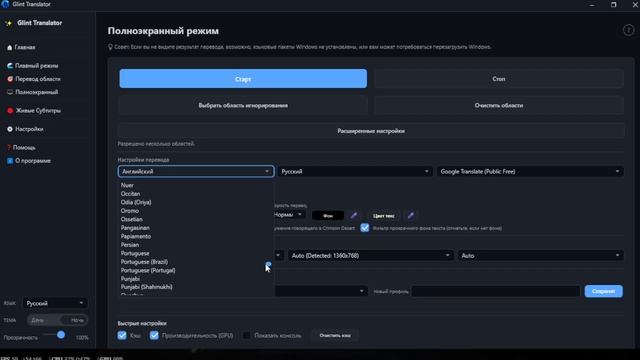Open Google Translate engine dropdown
Image resolution: width=640 pixels, height=360 pixels.
coord(530,171)
